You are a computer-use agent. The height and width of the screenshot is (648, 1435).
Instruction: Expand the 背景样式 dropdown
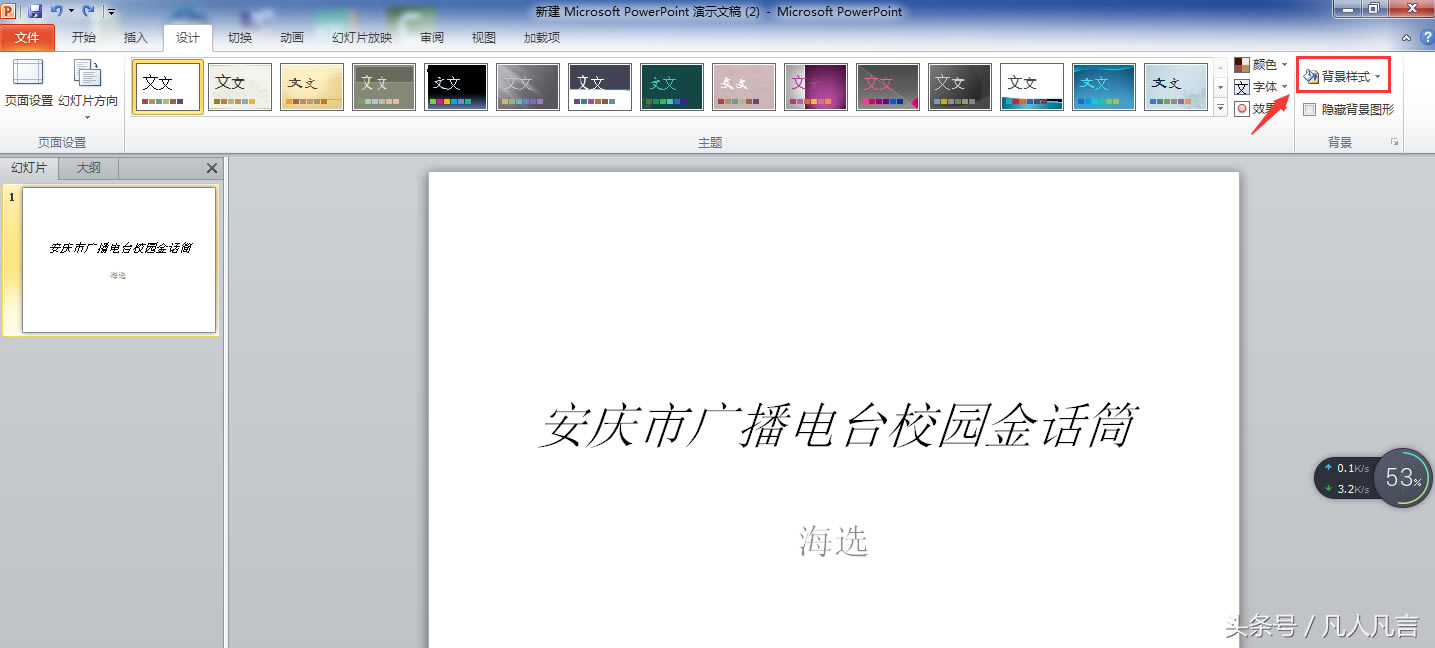coord(1343,76)
